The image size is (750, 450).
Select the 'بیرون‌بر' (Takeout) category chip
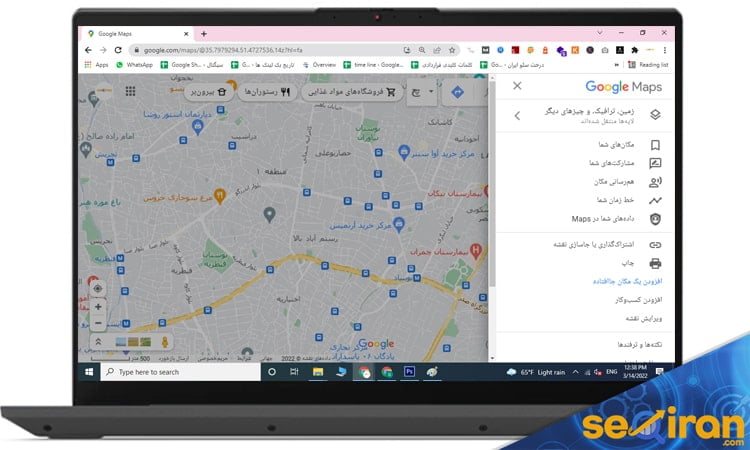(209, 92)
